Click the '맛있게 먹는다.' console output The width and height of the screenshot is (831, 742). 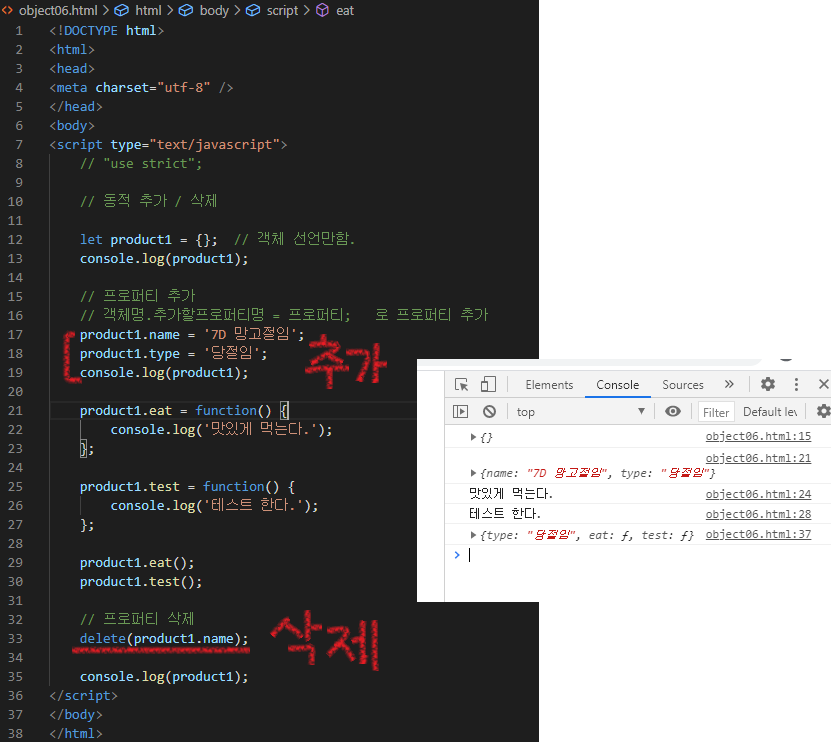click(x=510, y=494)
